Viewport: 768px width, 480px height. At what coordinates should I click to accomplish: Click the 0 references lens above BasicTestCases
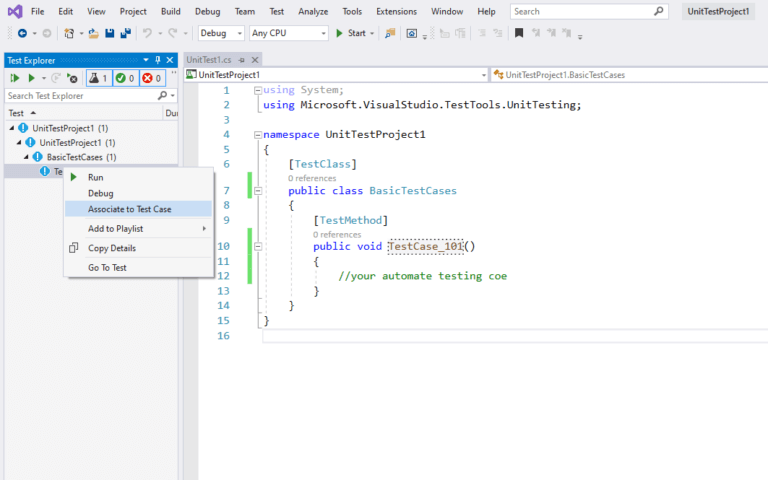[312, 178]
